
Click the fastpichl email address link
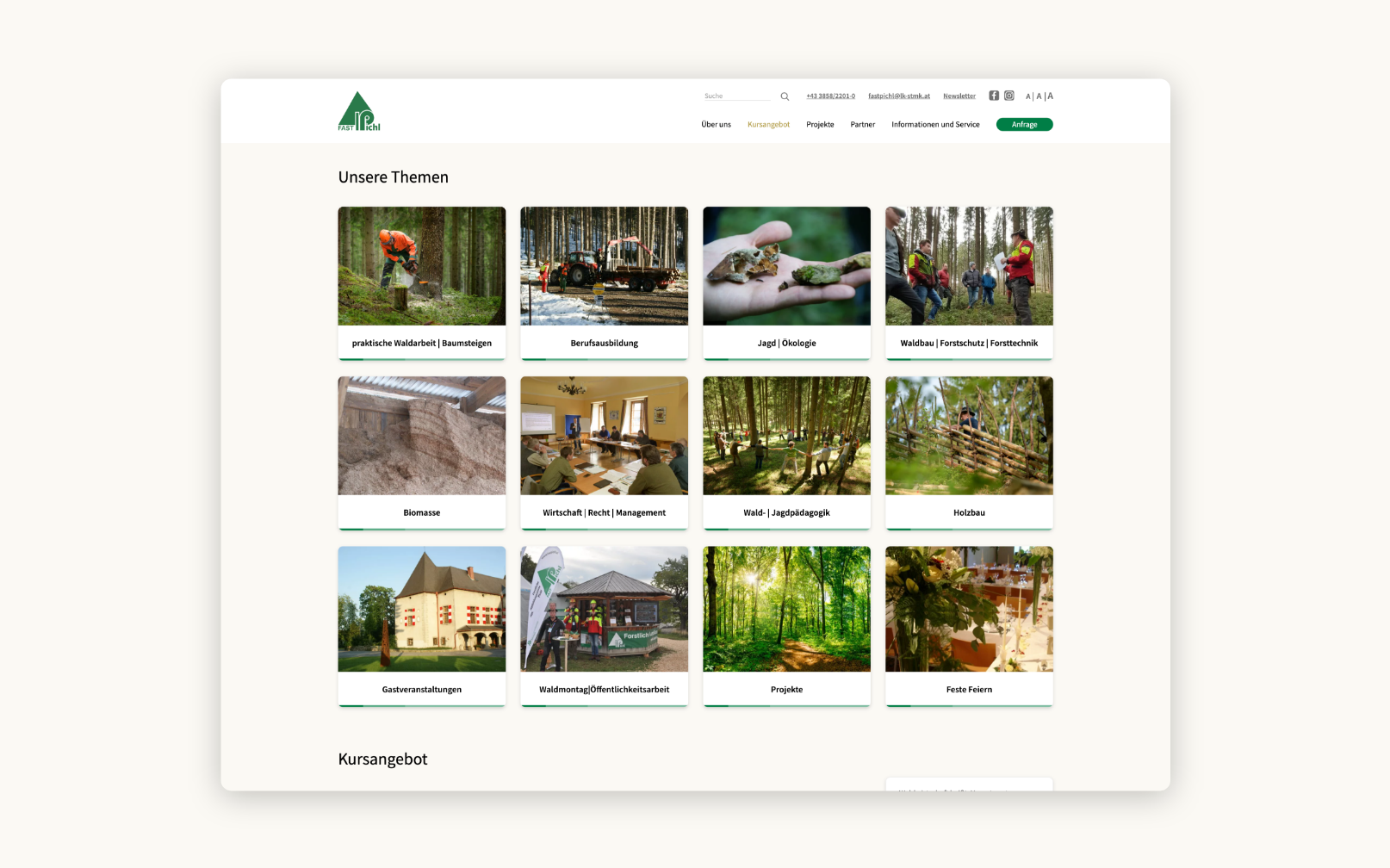(x=898, y=96)
